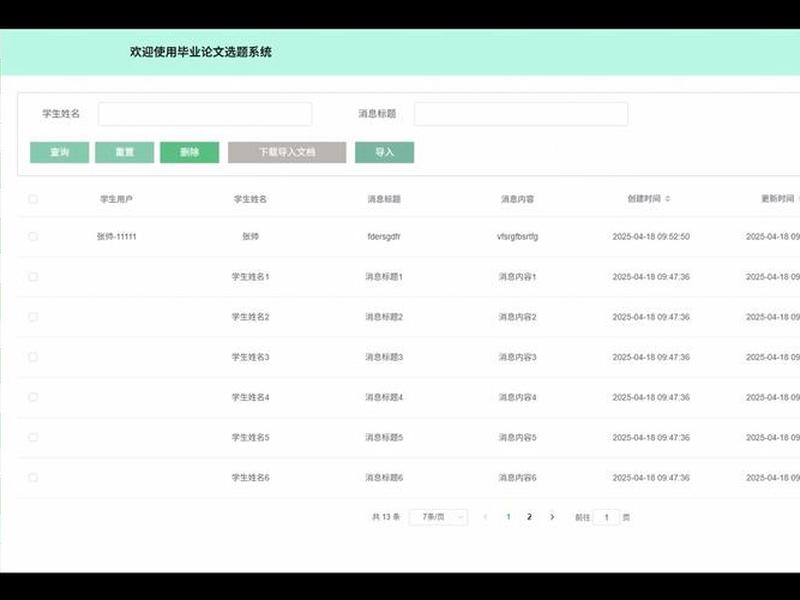Click the 学生姓名 column header in table
This screenshot has height=600, width=800.
(250, 199)
